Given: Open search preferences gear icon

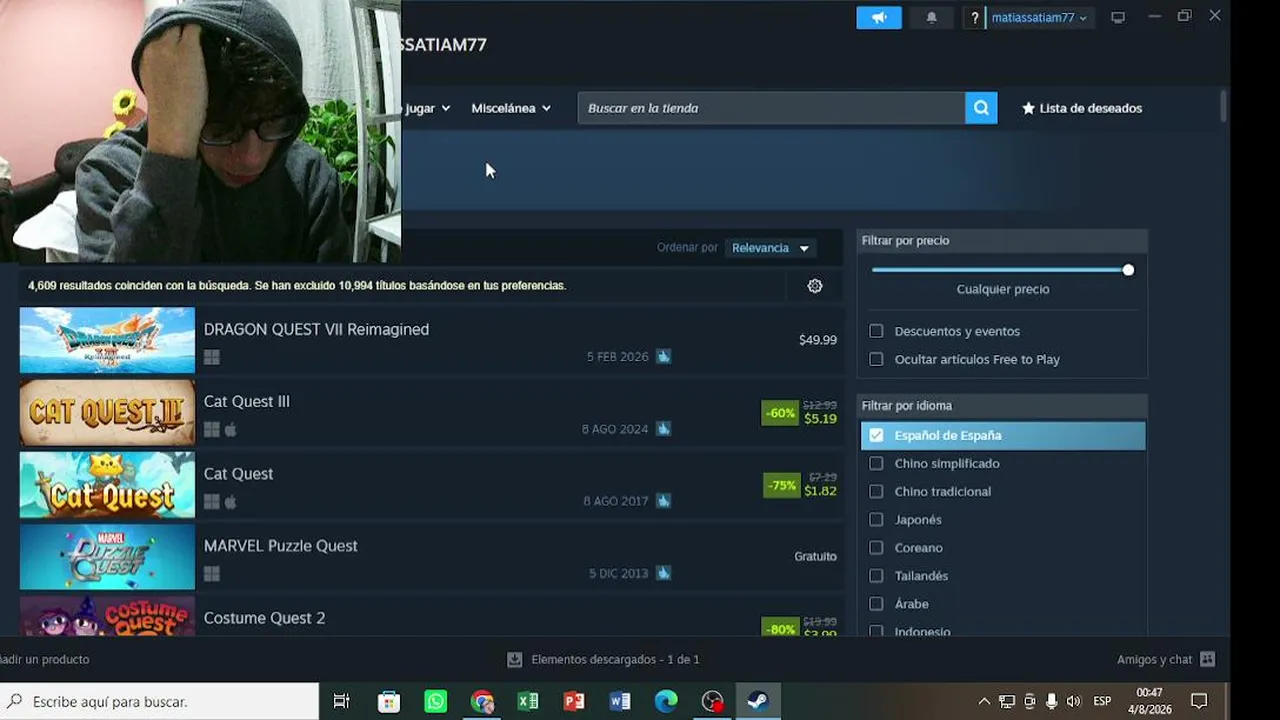Looking at the screenshot, I should [x=815, y=286].
